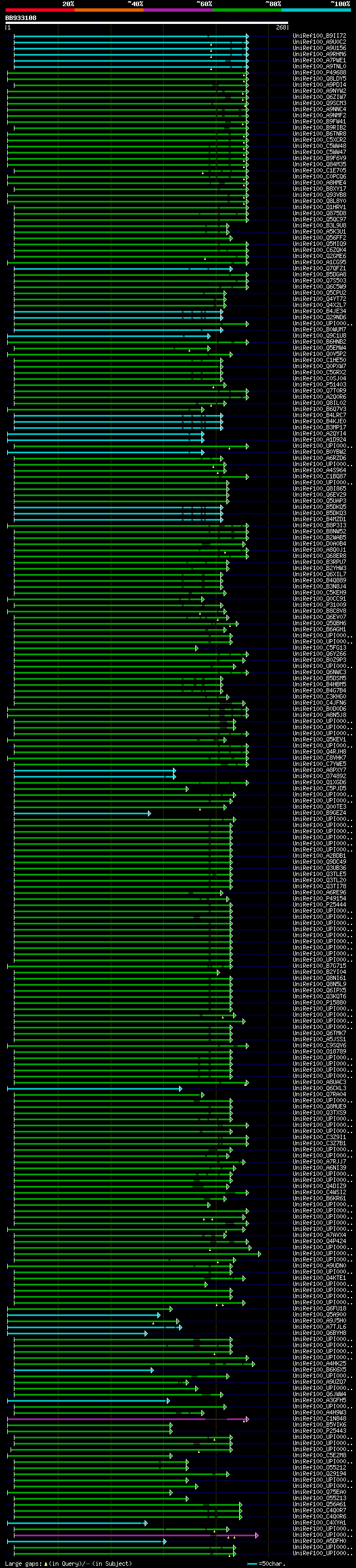Click label UniRef100_Q84M35

pyautogui.click(x=319, y=164)
